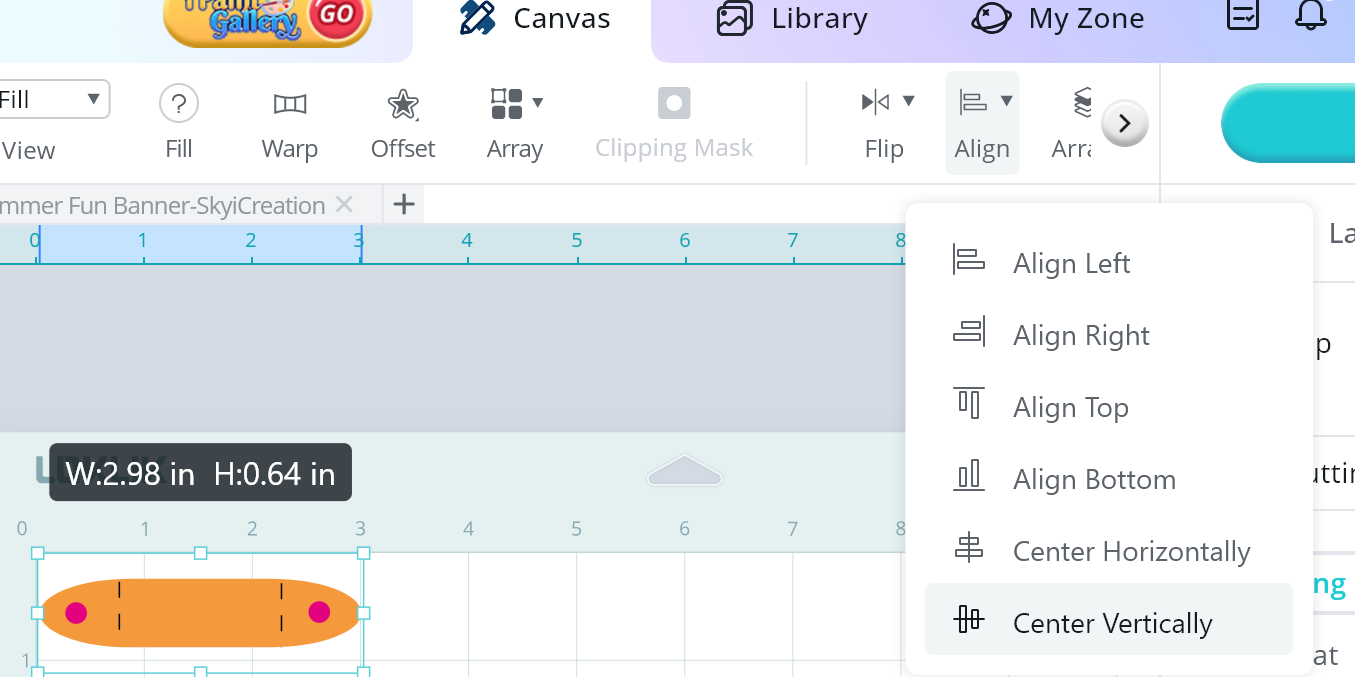Switch to the Library tab

click(792, 18)
